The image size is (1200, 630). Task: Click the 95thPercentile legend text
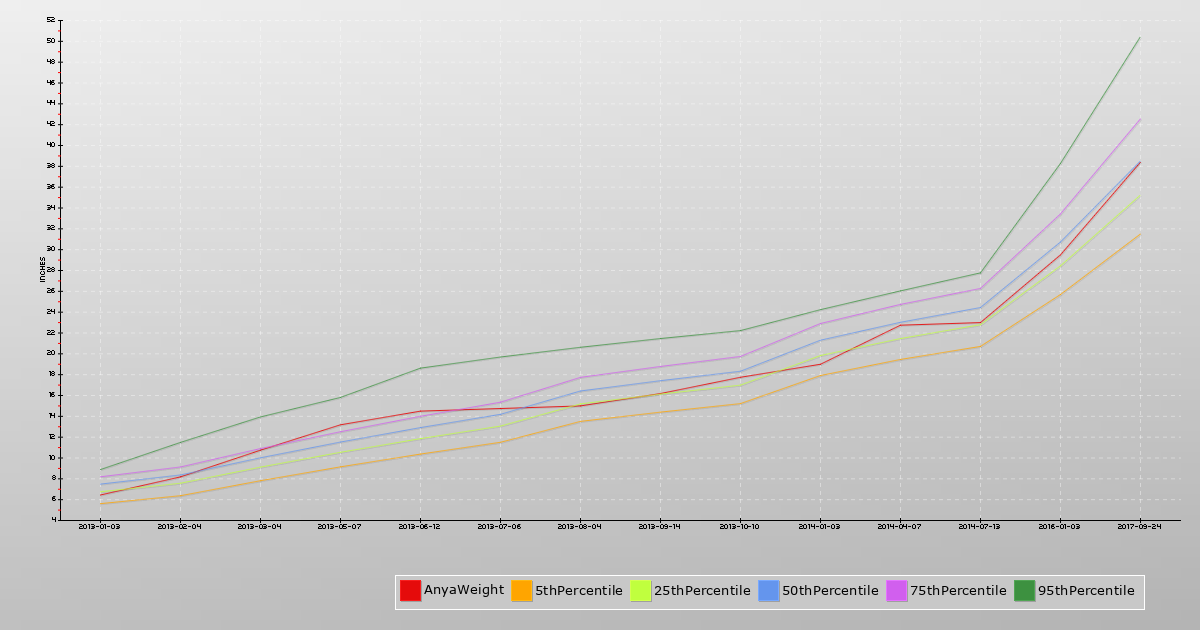(x=1086, y=591)
